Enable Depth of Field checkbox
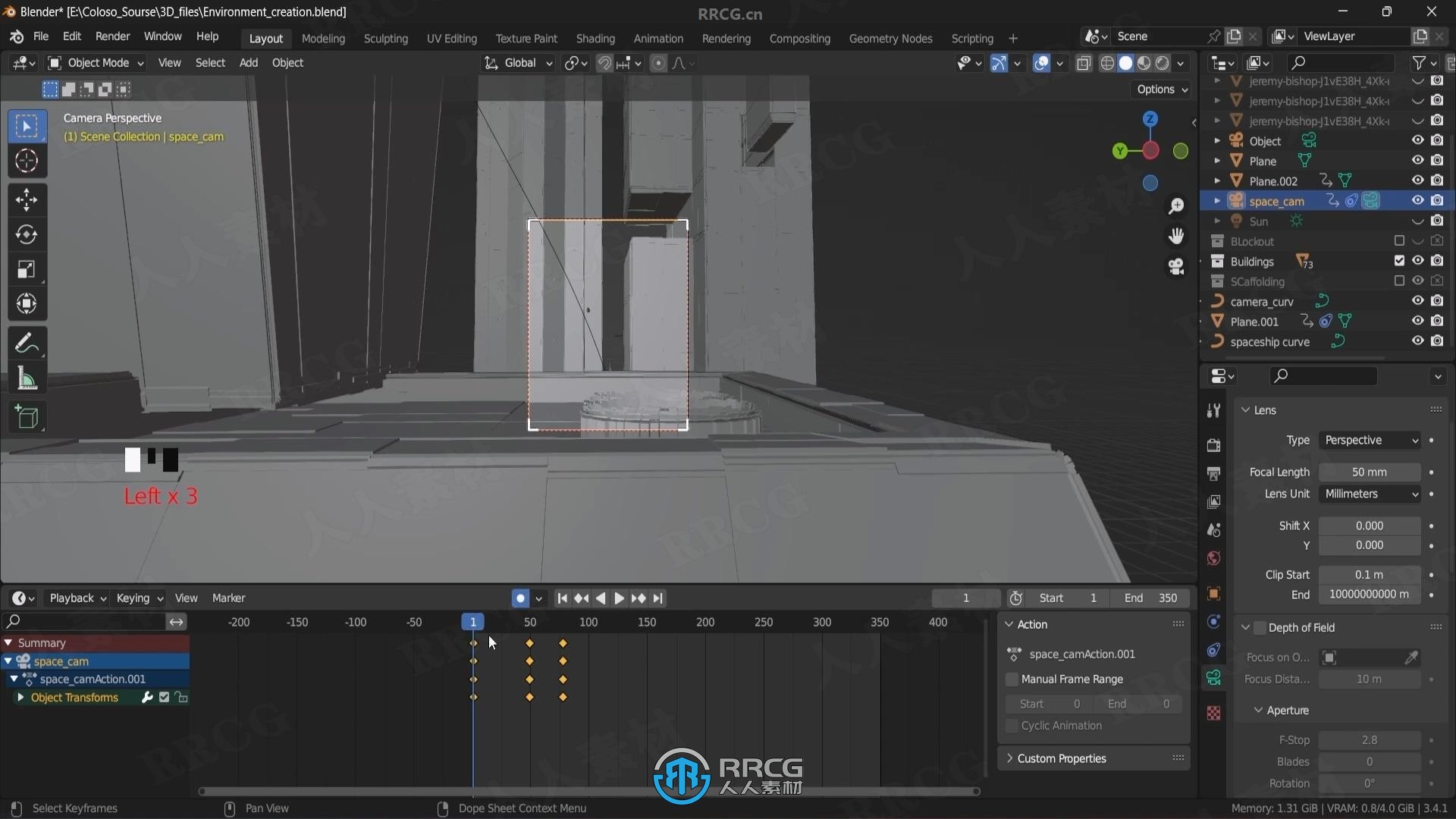 [x=1260, y=628]
